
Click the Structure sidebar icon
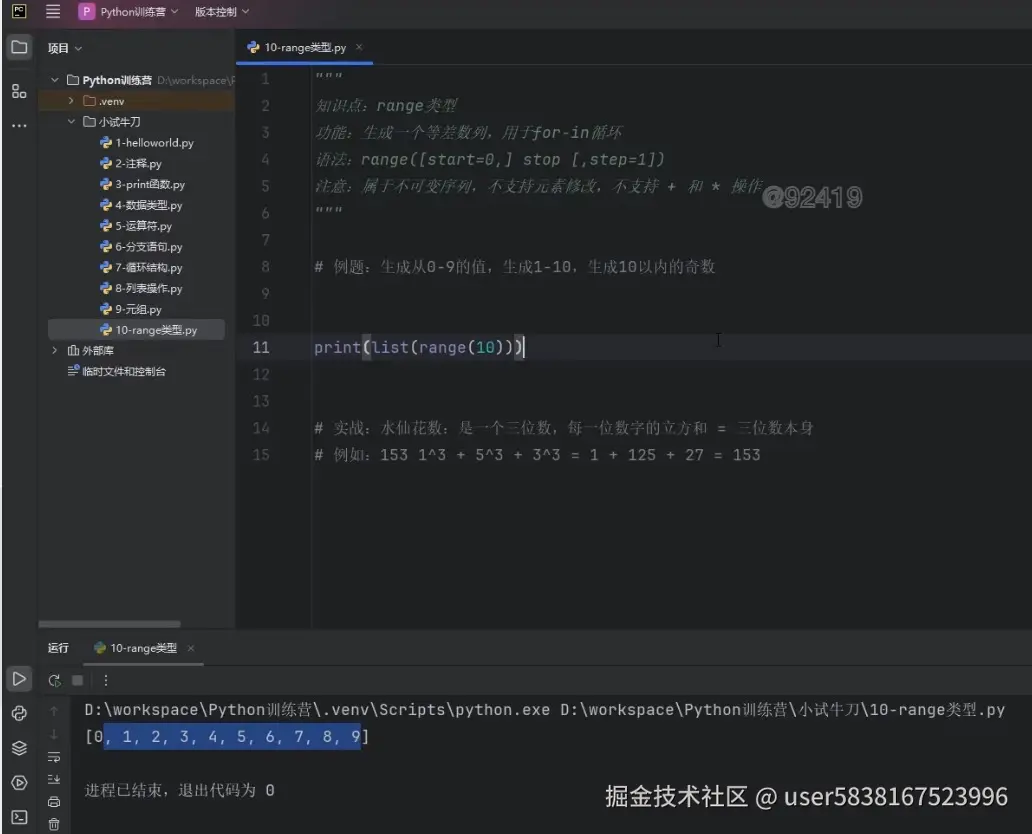click(19, 91)
